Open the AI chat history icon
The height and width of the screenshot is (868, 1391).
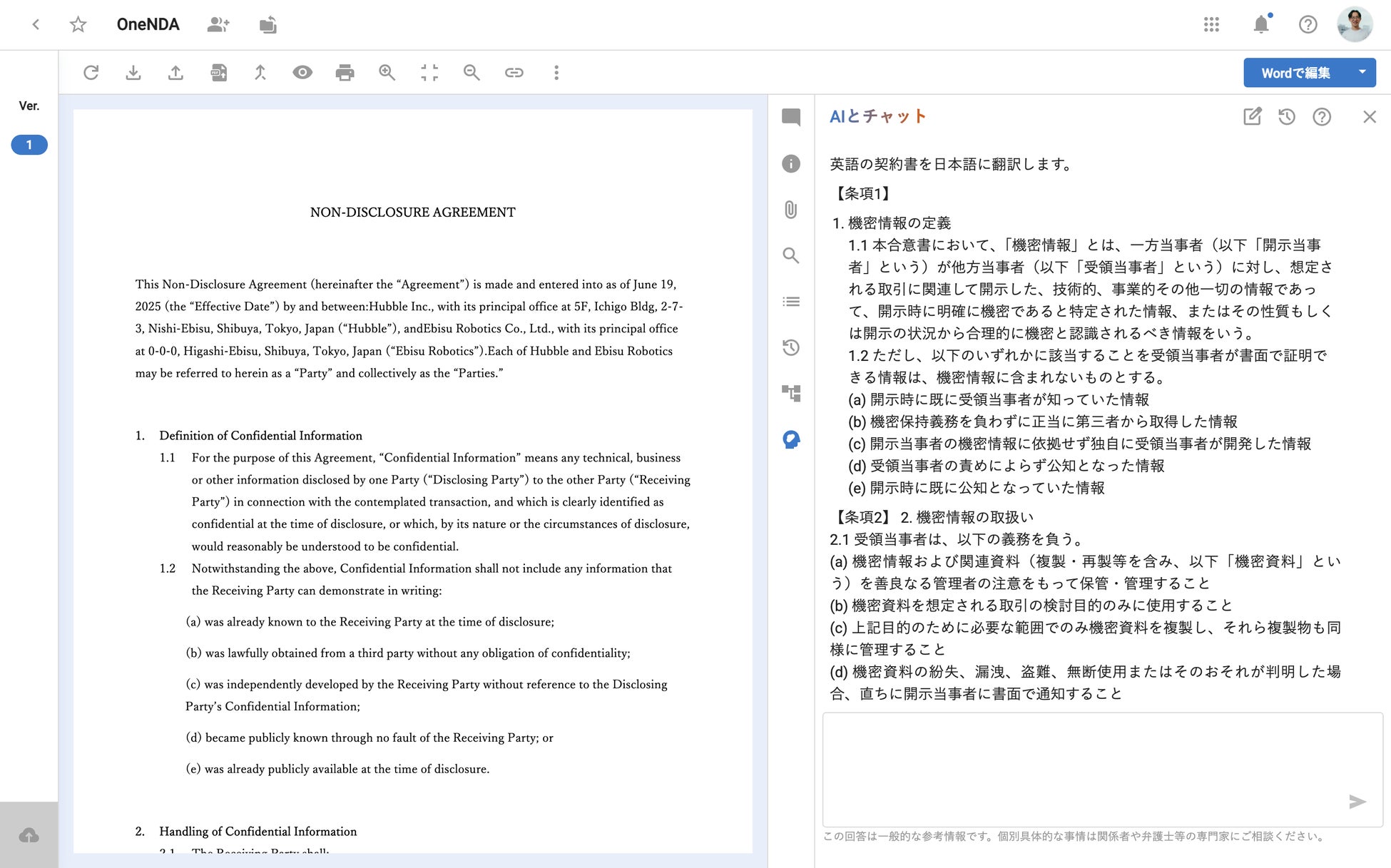pos(1287,117)
